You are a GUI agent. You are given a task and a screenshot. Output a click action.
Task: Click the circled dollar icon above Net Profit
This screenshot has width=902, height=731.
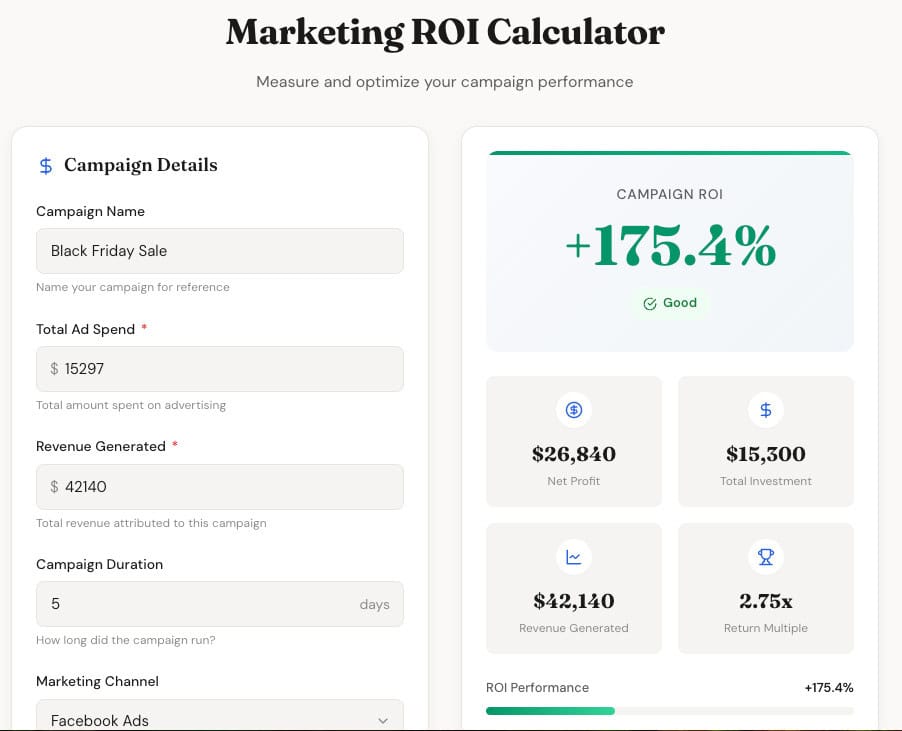pyautogui.click(x=573, y=410)
